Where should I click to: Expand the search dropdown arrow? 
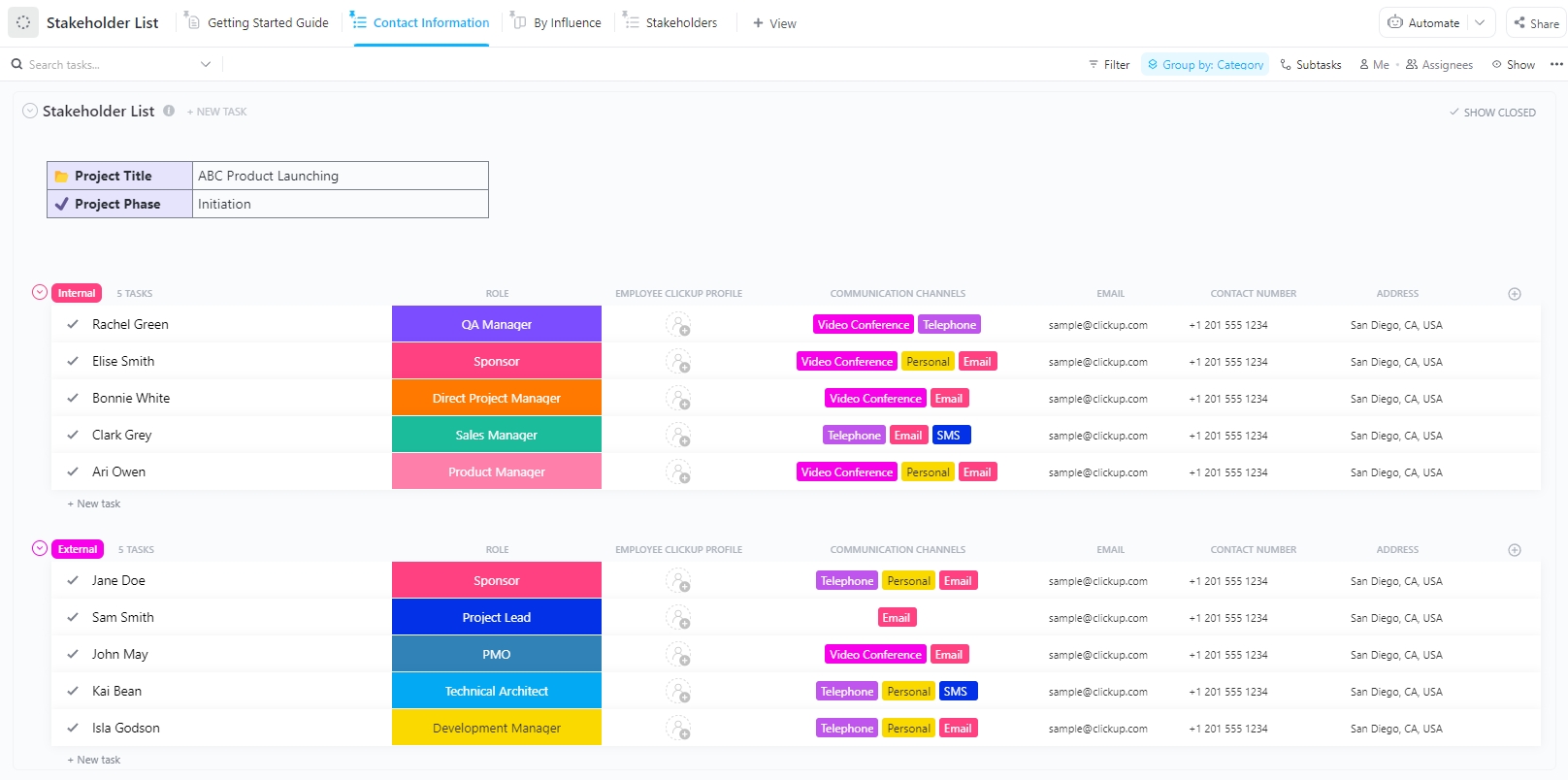pyautogui.click(x=206, y=64)
